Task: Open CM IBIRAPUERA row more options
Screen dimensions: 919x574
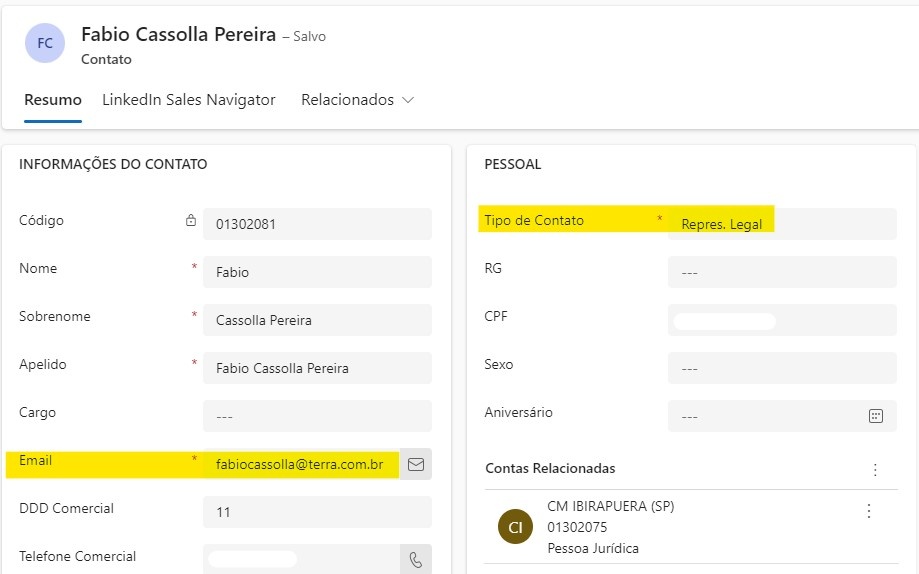Action: 868,511
